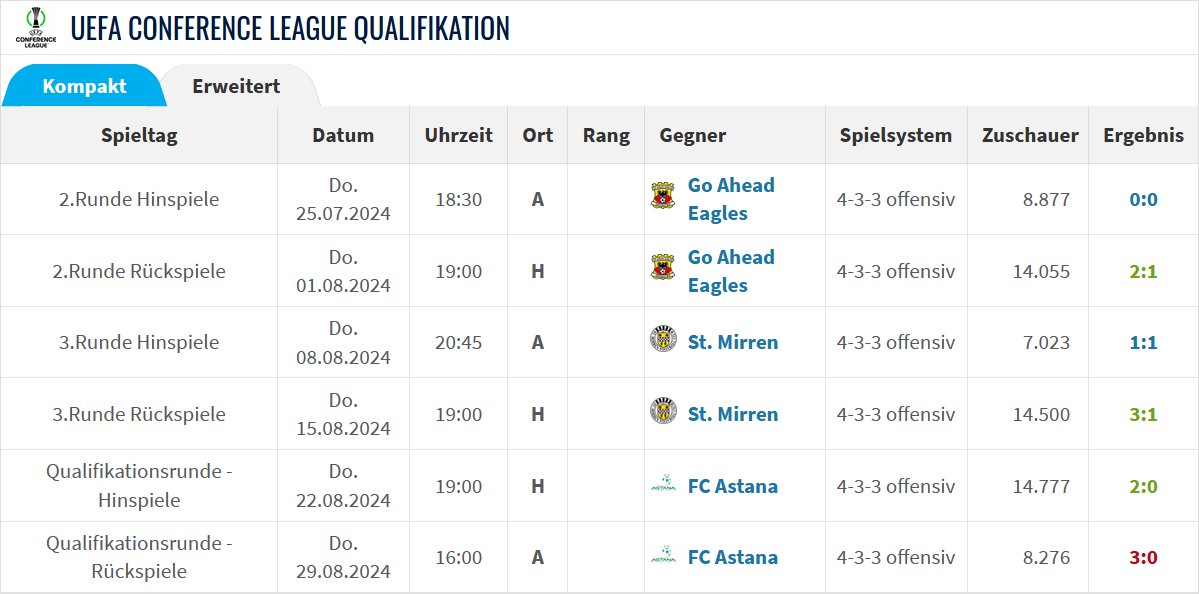The image size is (1199, 594).
Task: Click Go Ahead Eagles crest, 01.08.2024 match
Action: coord(663,270)
